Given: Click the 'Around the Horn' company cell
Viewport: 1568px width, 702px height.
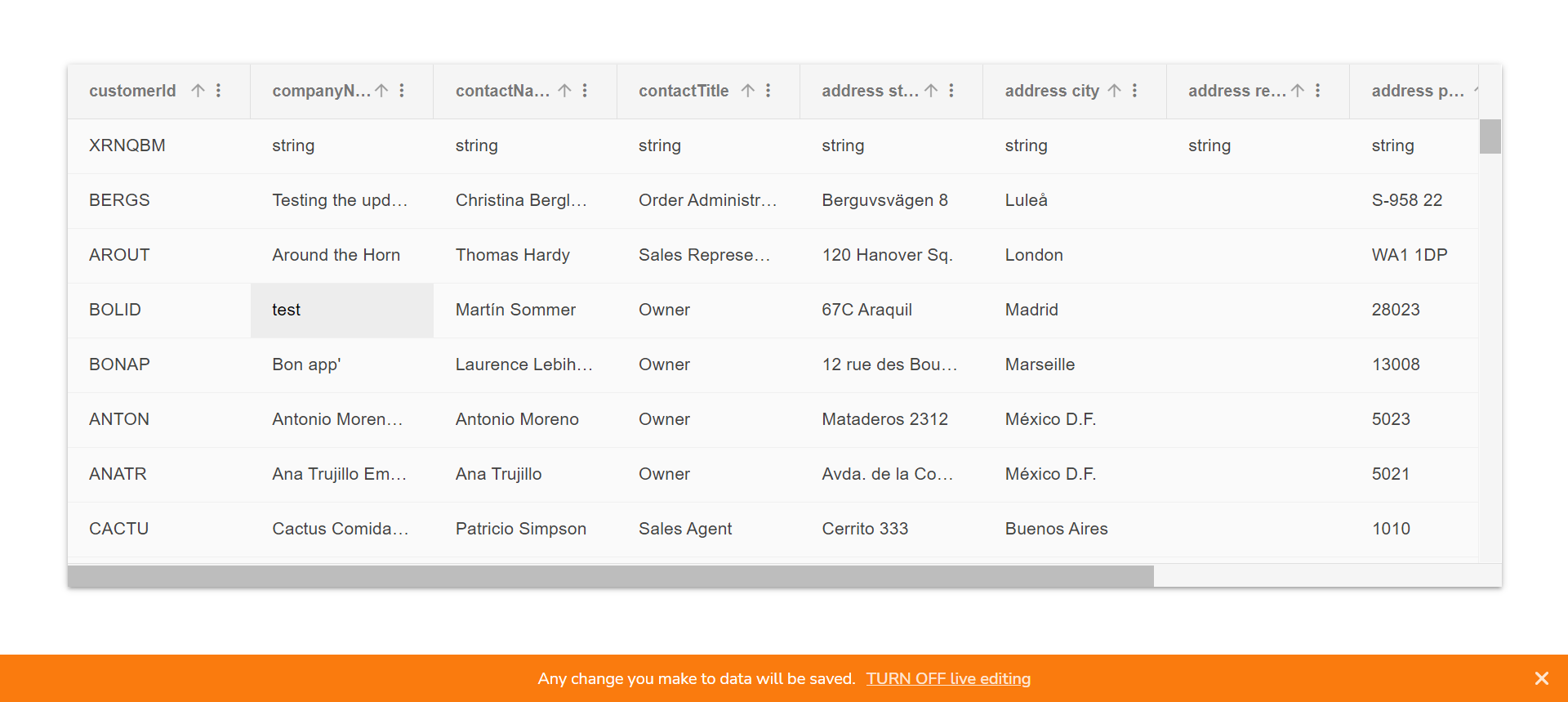Looking at the screenshot, I should (x=336, y=255).
